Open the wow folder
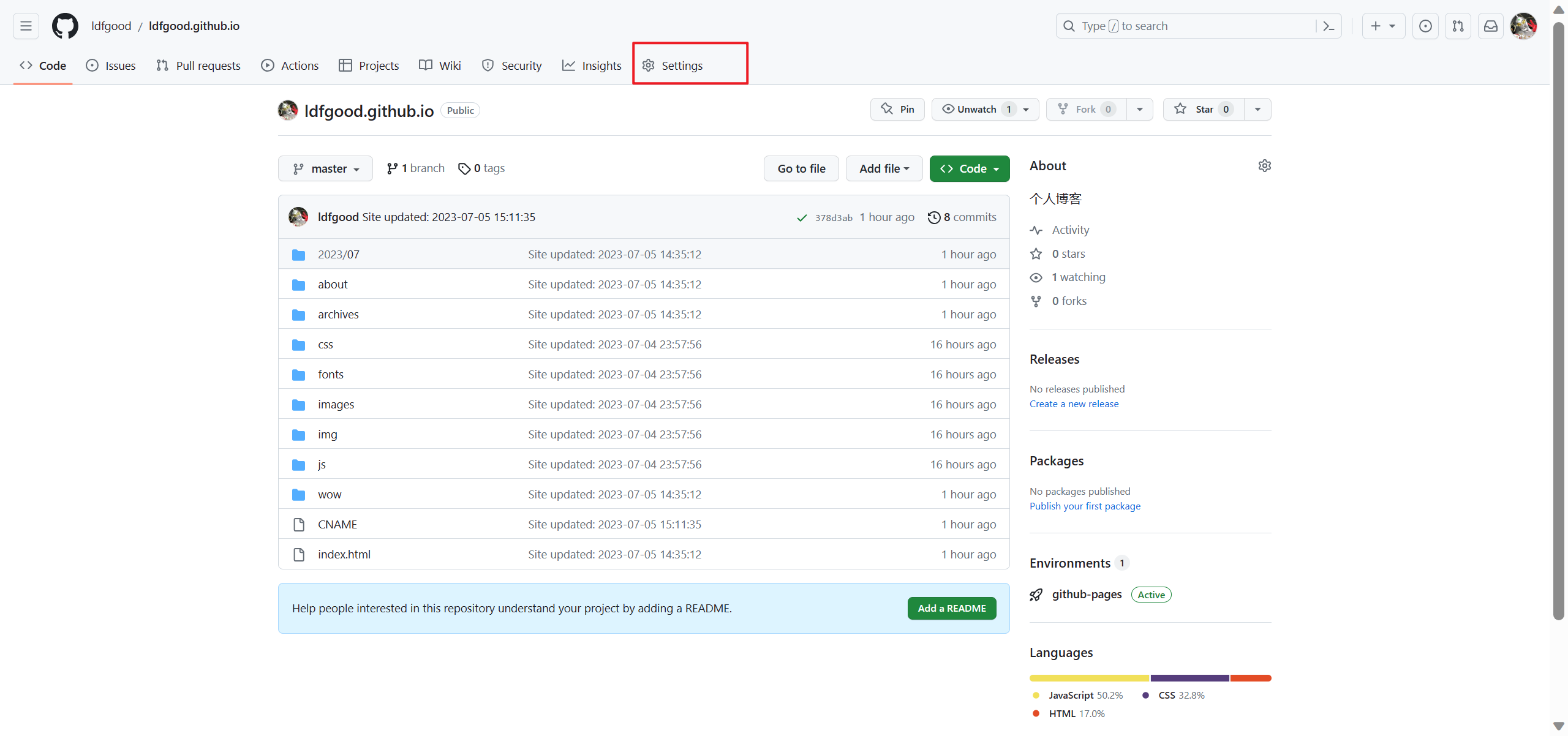Image resolution: width=1568 pixels, height=736 pixels. click(330, 495)
